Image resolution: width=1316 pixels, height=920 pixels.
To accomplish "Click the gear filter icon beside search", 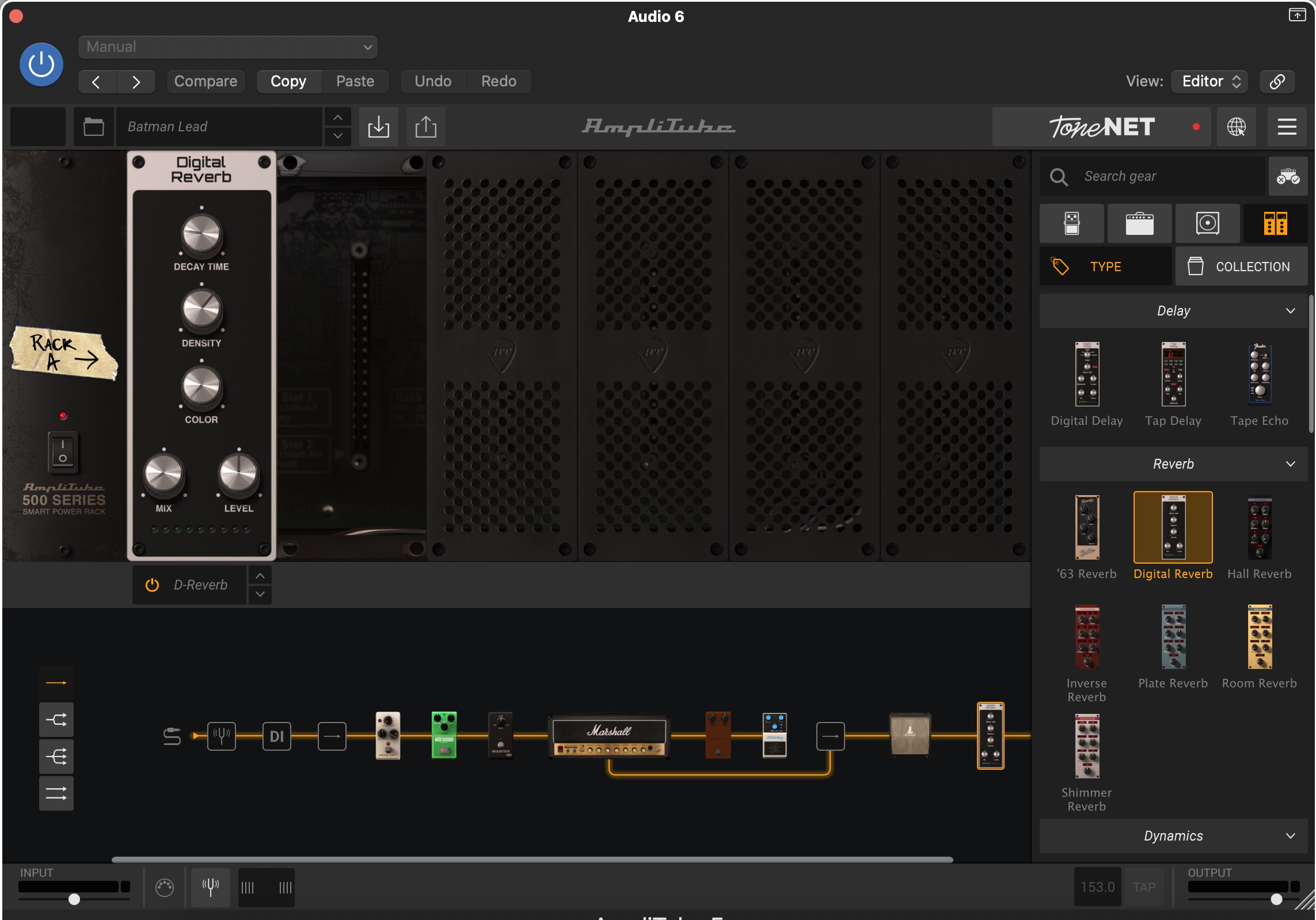I will click(x=1288, y=176).
